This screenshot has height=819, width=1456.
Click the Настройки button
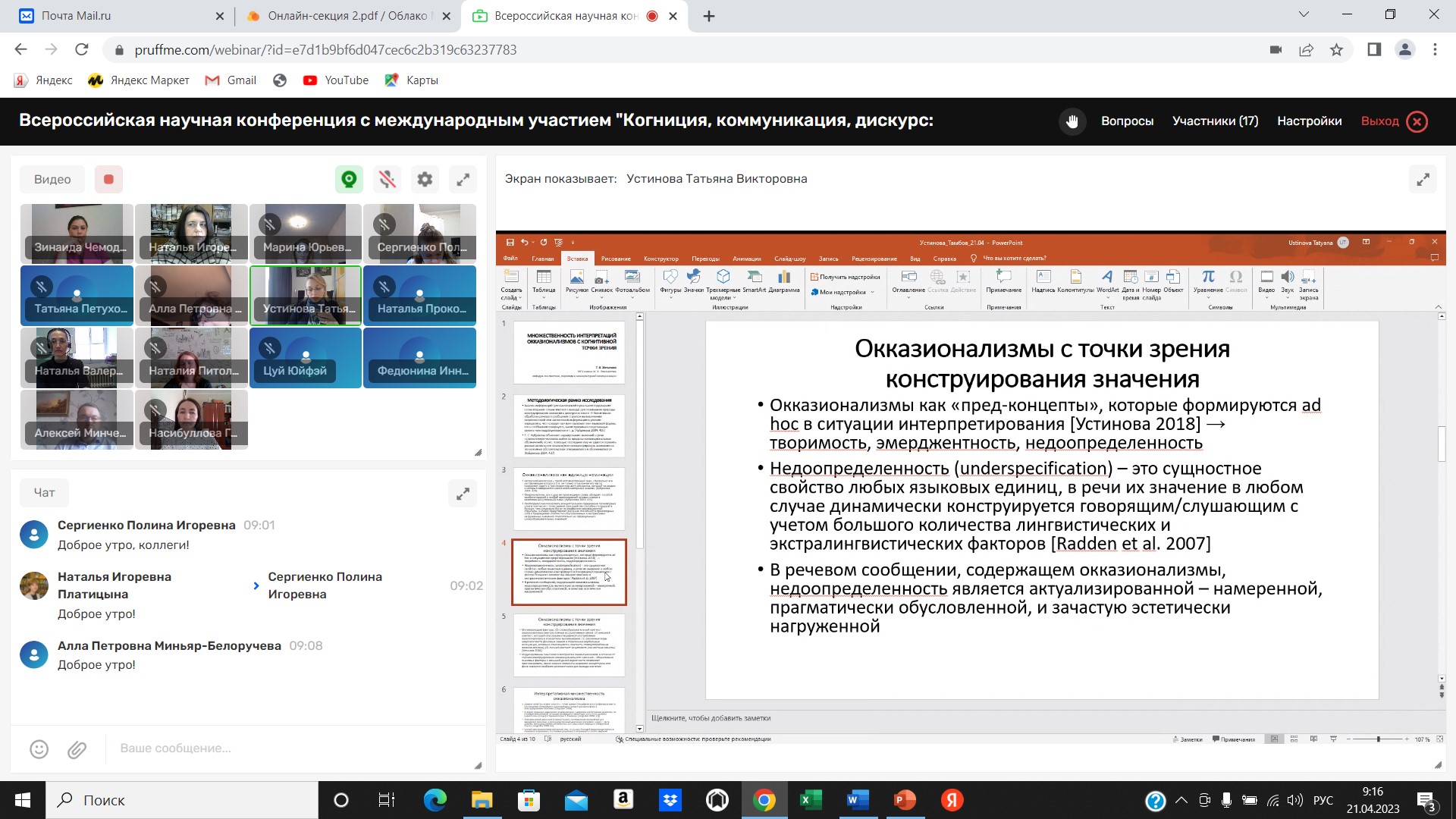point(1309,121)
